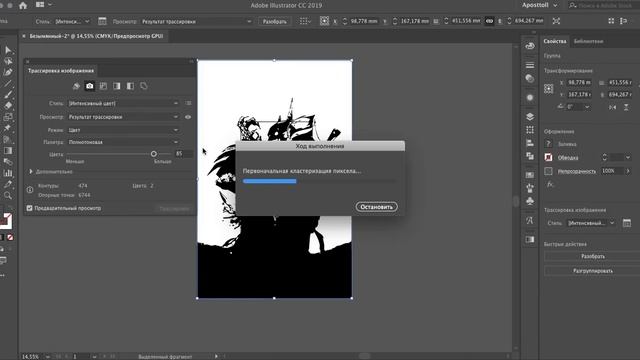
Task: Click Разобрать under quick actions
Action: click(x=593, y=256)
